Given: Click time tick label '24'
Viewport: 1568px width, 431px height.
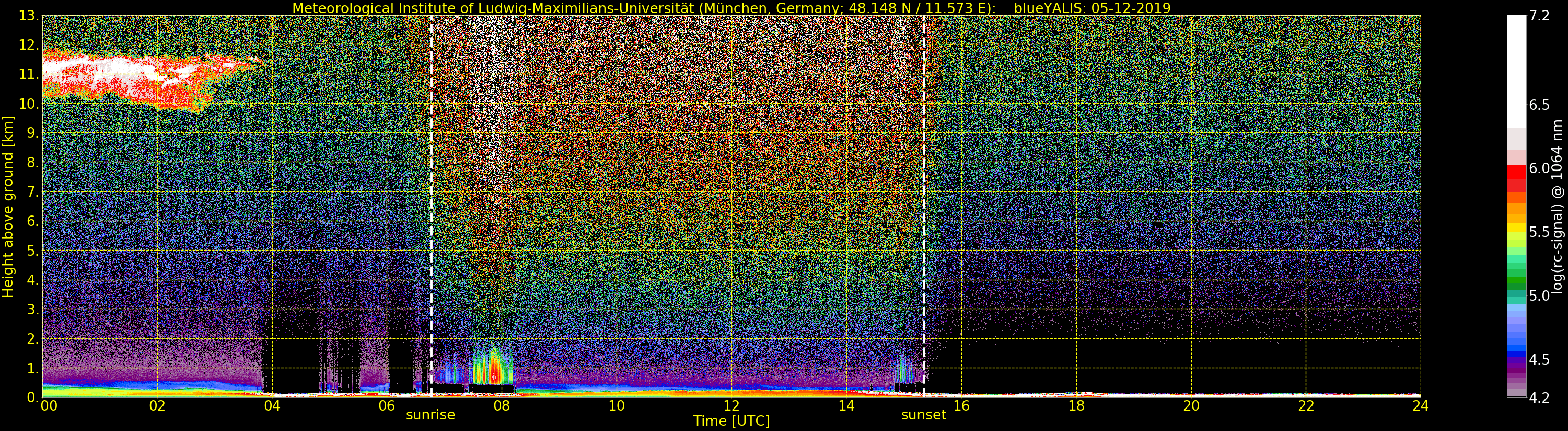Looking at the screenshot, I should pyautogui.click(x=1420, y=405).
